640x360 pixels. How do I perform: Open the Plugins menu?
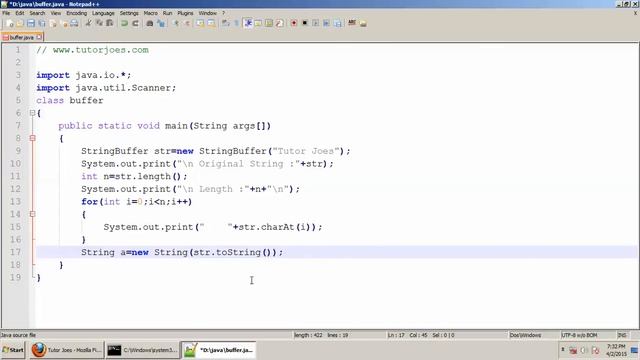[x=185, y=13]
